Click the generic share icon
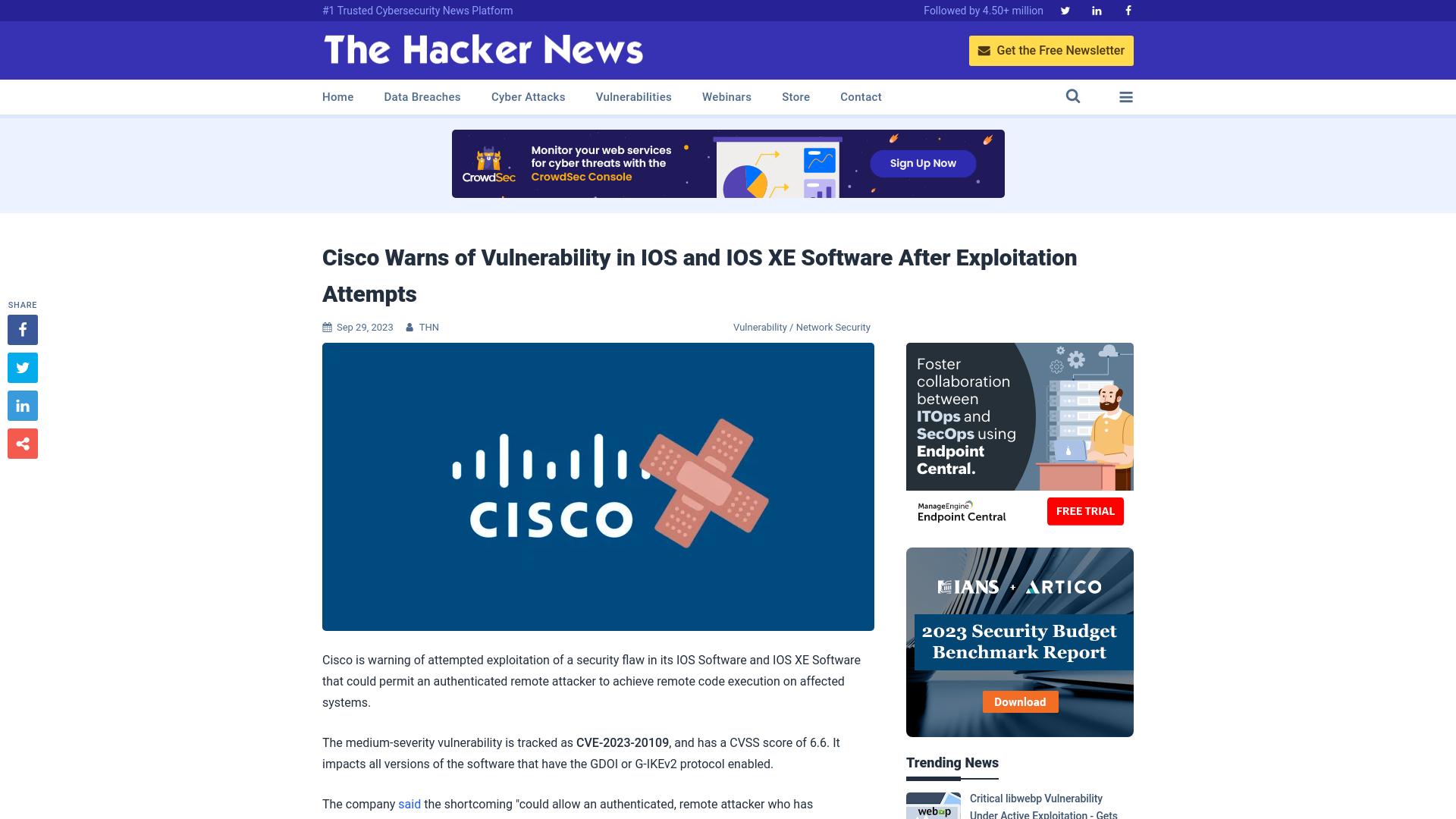1456x819 pixels. click(23, 444)
